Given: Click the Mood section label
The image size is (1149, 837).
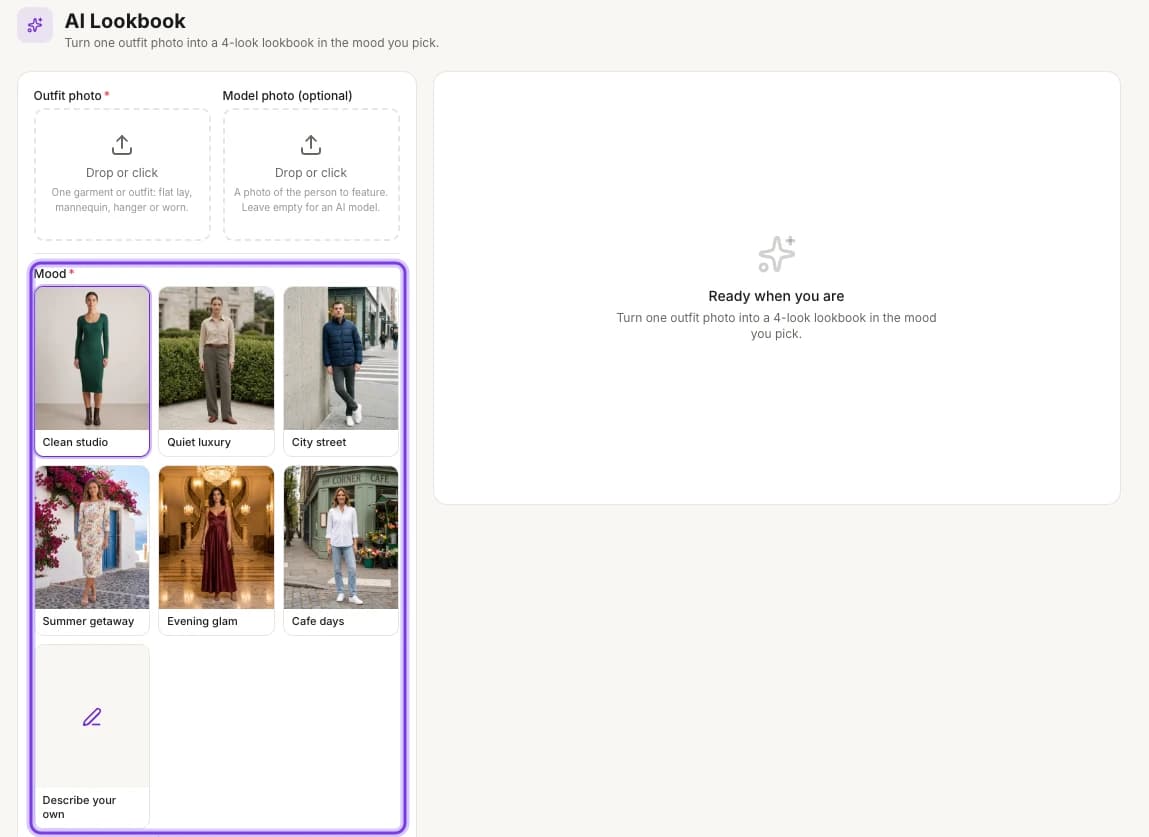Looking at the screenshot, I should pos(50,274).
